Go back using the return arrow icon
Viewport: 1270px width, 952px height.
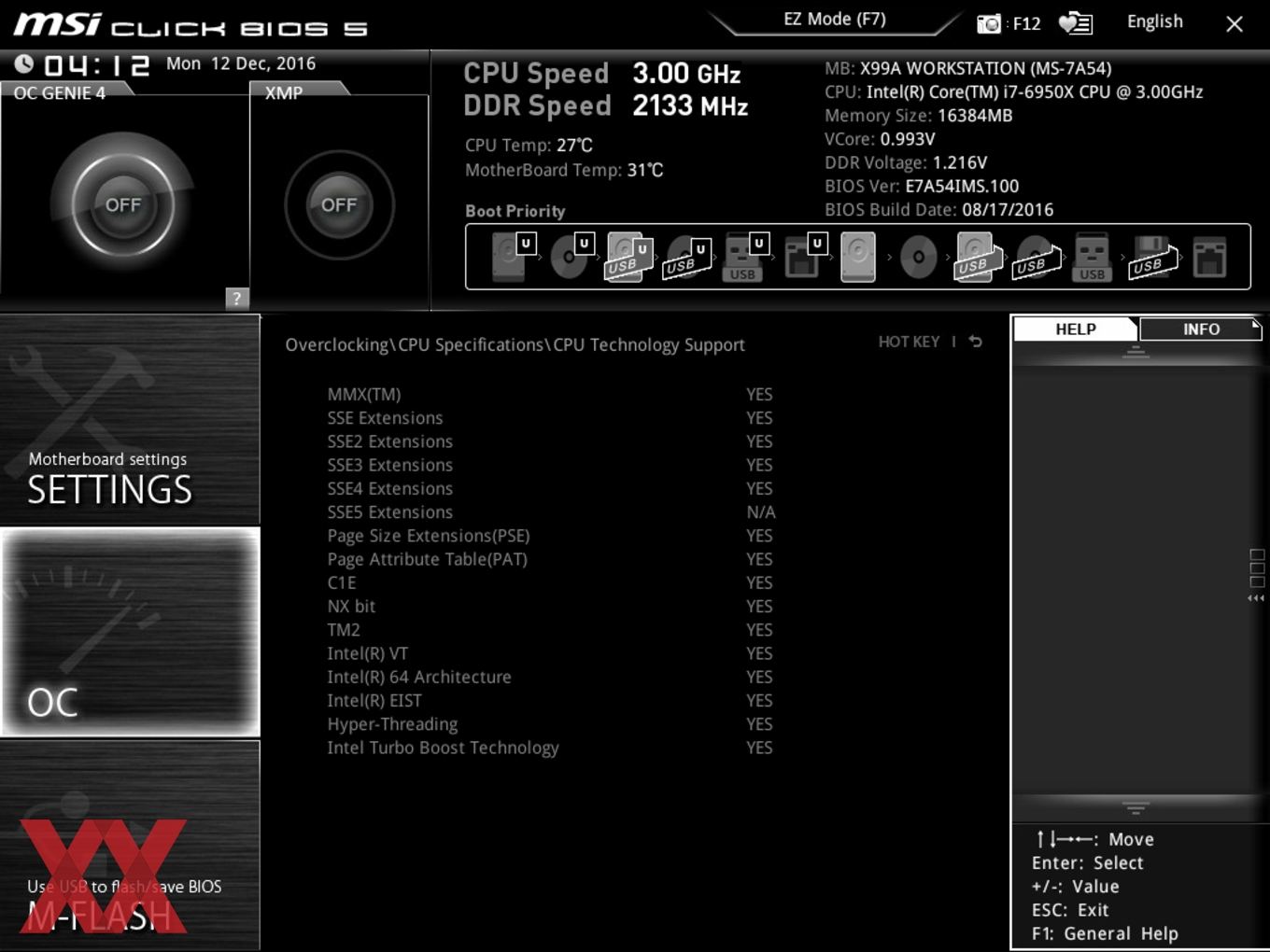click(x=975, y=342)
